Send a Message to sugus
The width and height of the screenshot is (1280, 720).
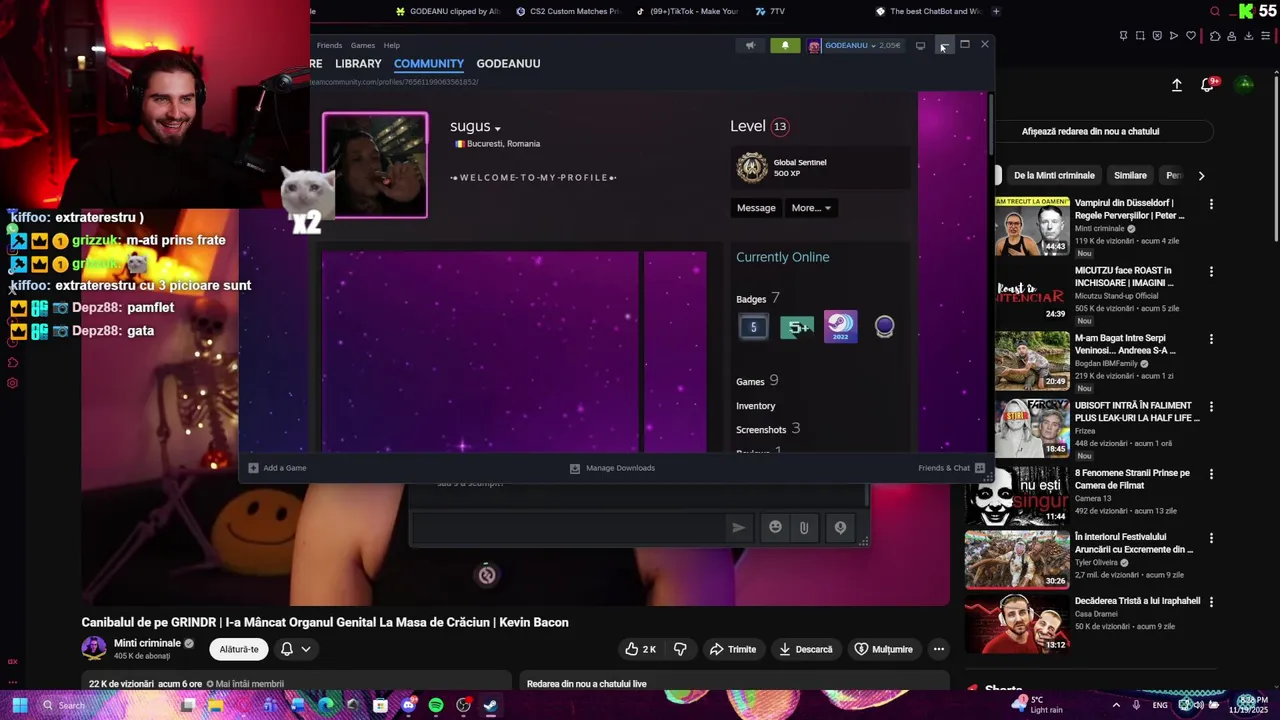tap(756, 208)
